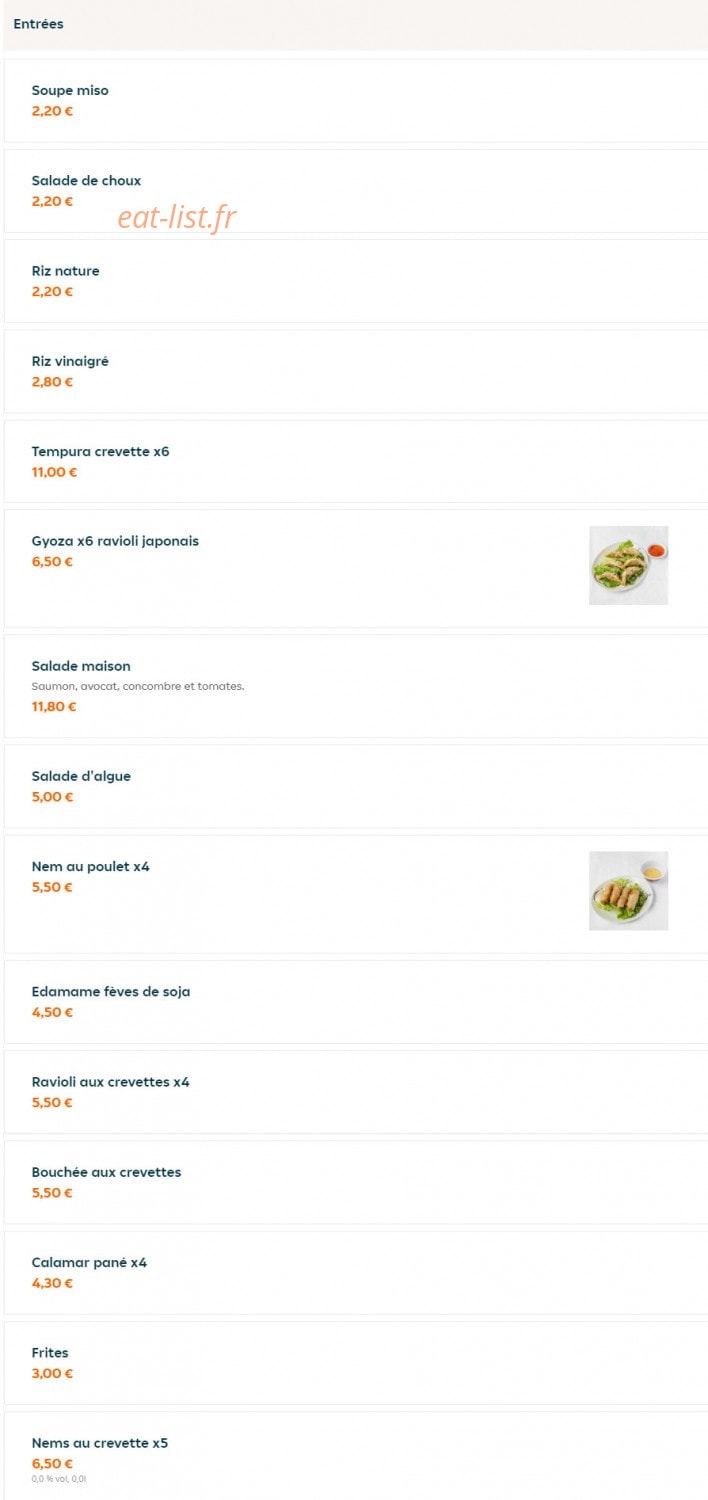Viewport: 708px width, 1500px height.
Task: Click the eat-list.fr watermark link
Action: [177, 216]
